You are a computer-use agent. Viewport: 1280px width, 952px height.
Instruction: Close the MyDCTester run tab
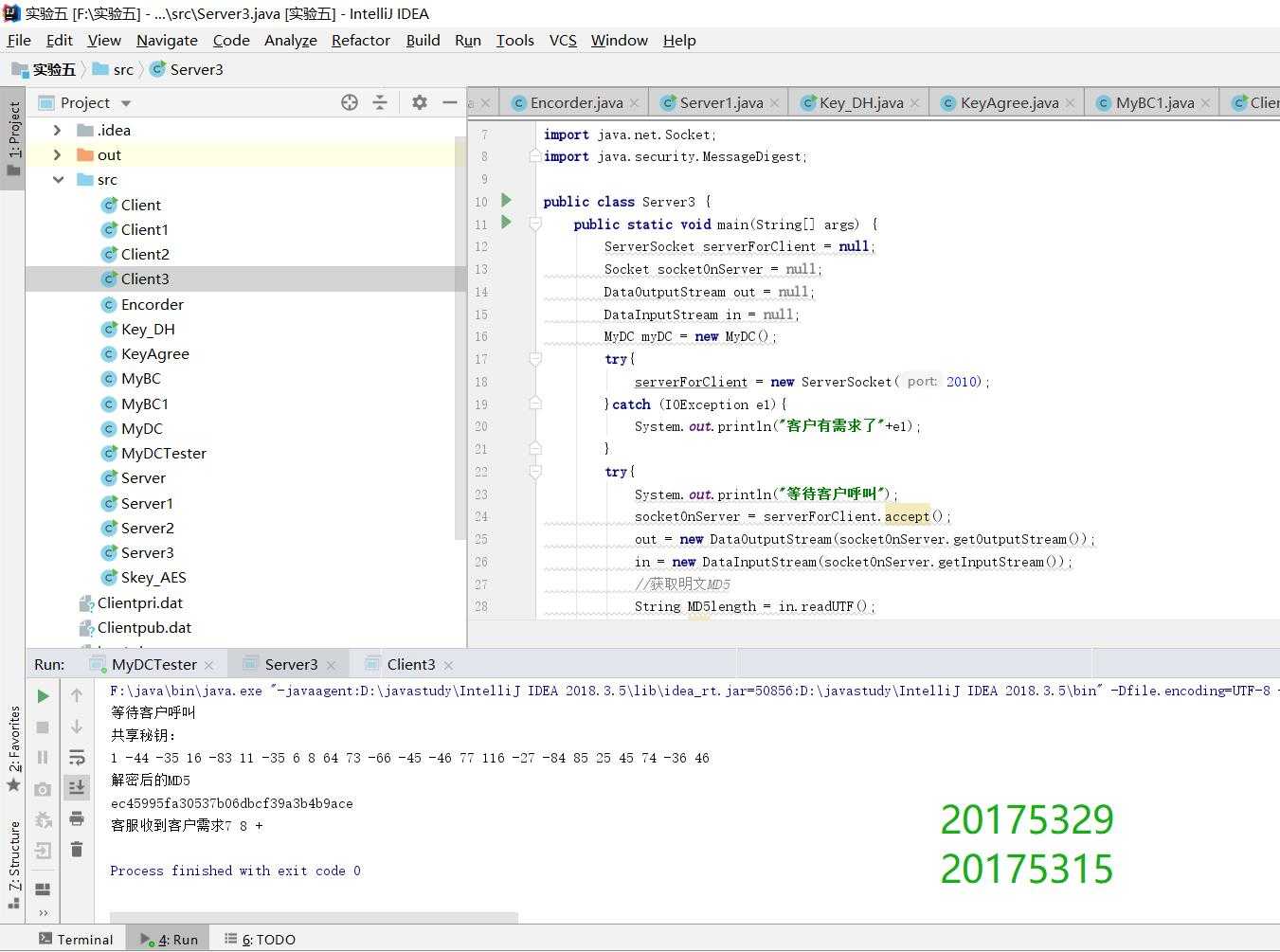pyautogui.click(x=208, y=665)
